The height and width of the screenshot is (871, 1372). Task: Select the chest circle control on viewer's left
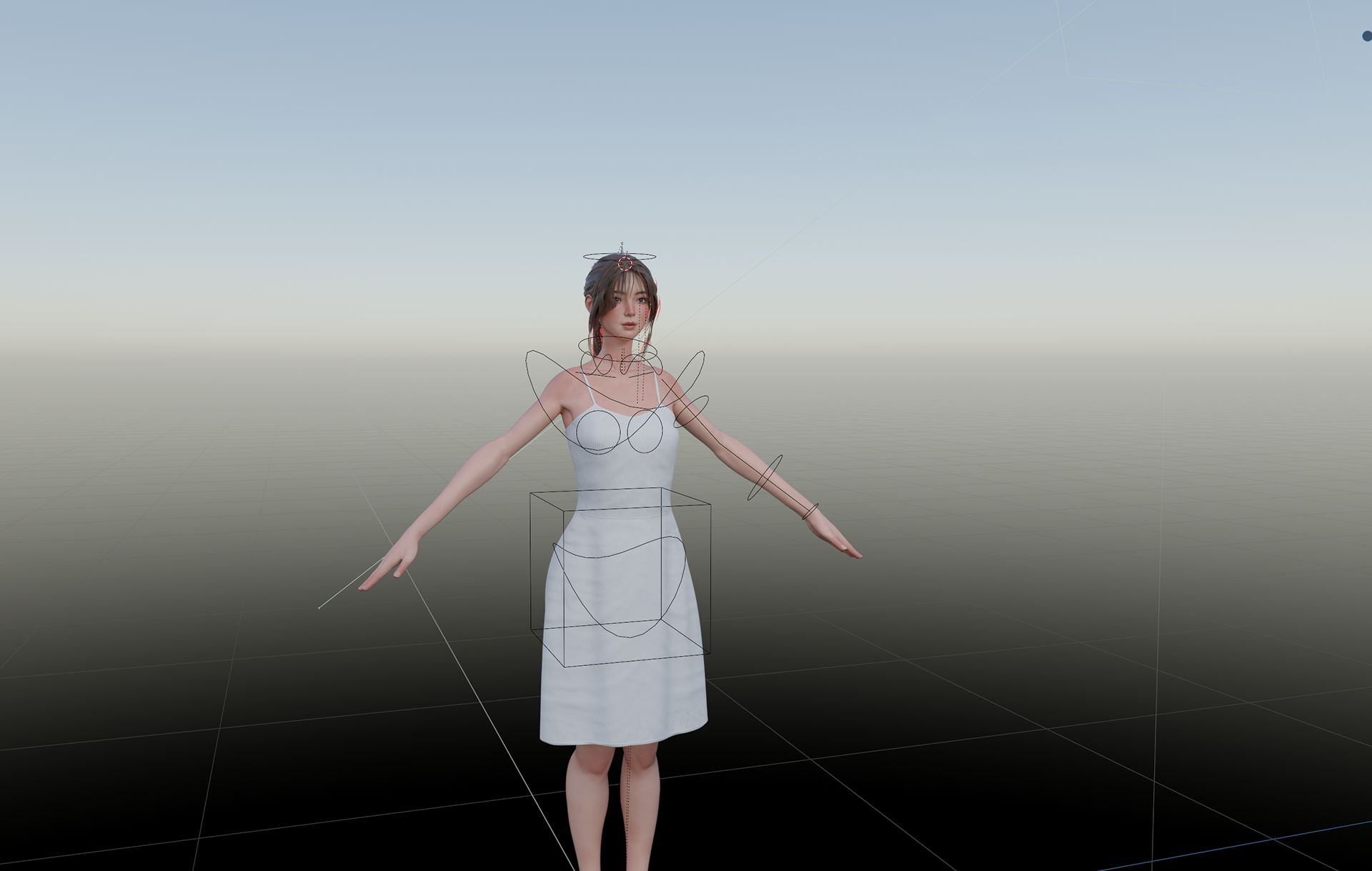pyautogui.click(x=598, y=432)
